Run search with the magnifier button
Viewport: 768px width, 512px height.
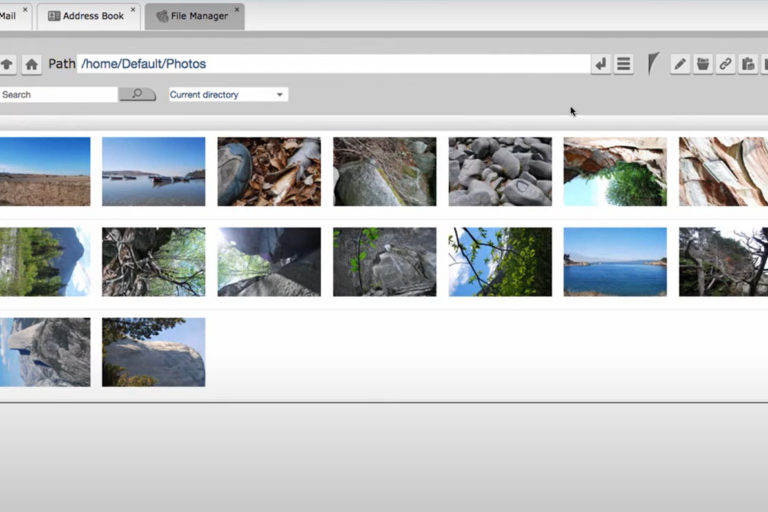(x=137, y=94)
